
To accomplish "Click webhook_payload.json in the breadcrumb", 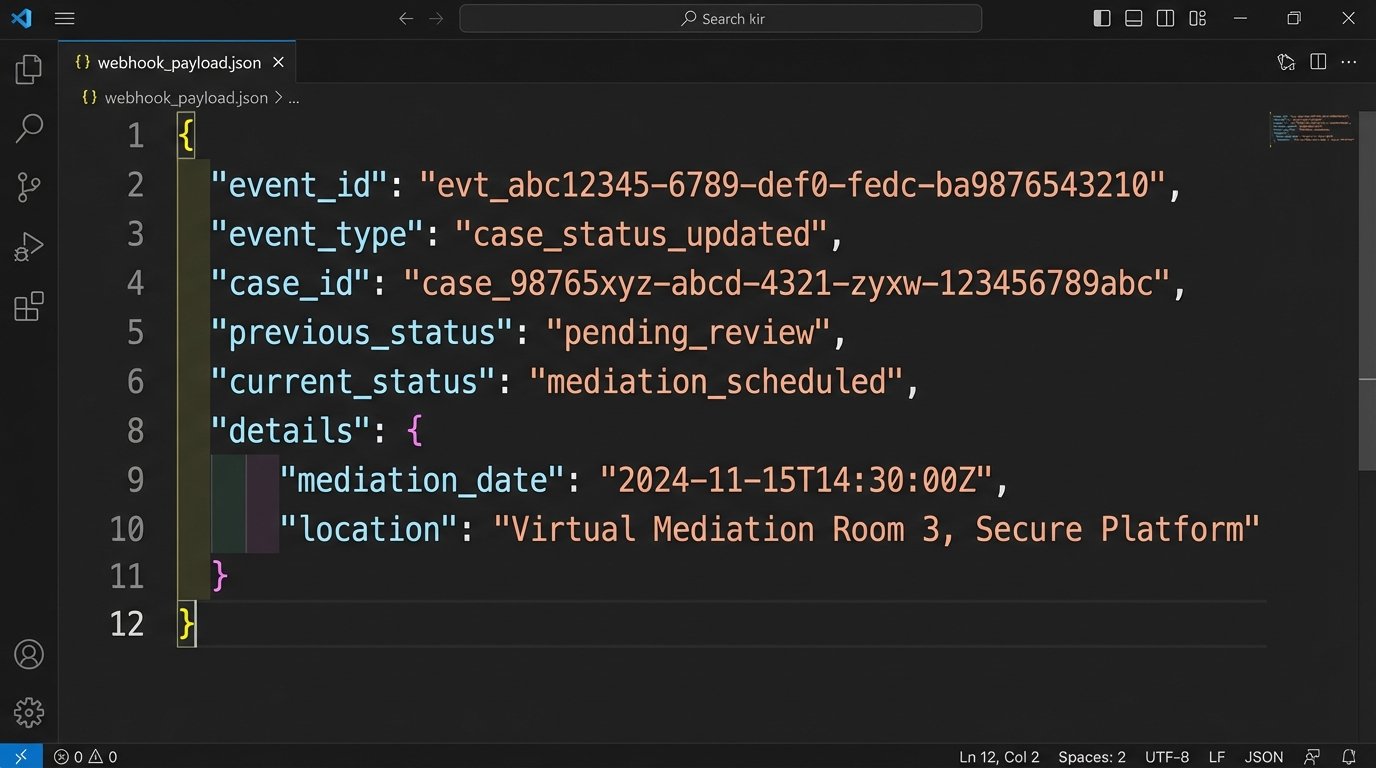I will click(185, 97).
